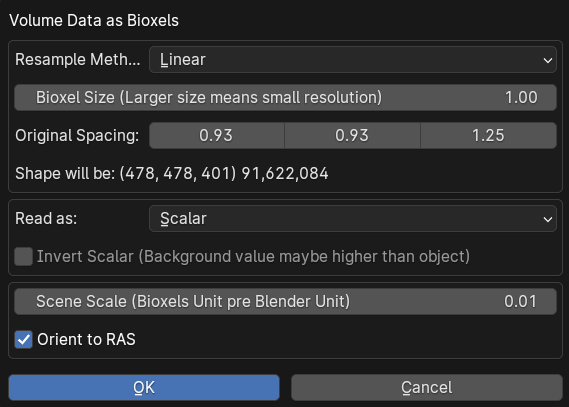Click the Original Spacing: label
This screenshot has width=569, height=407.
(x=77, y=135)
